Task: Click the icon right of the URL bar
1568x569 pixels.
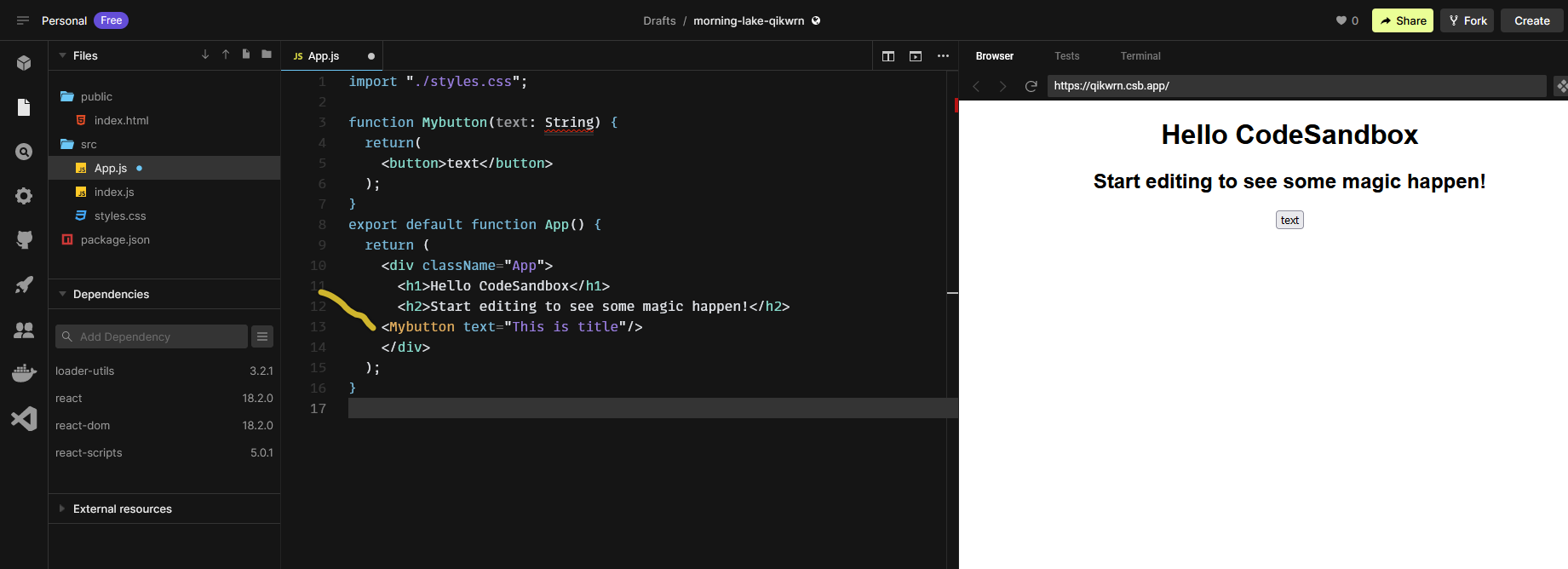Action: pos(1560,86)
